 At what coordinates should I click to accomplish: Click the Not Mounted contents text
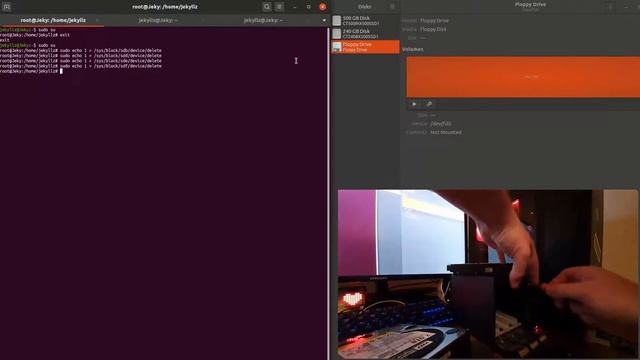(x=446, y=132)
